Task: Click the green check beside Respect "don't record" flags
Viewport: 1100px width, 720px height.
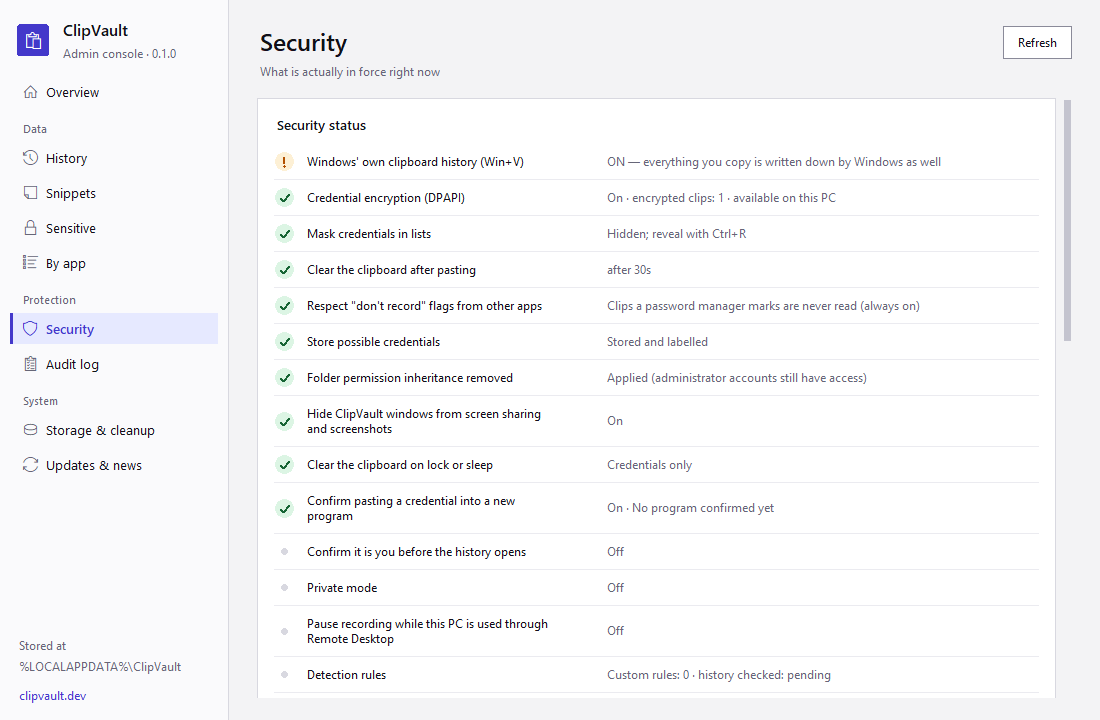Action: 284,306
